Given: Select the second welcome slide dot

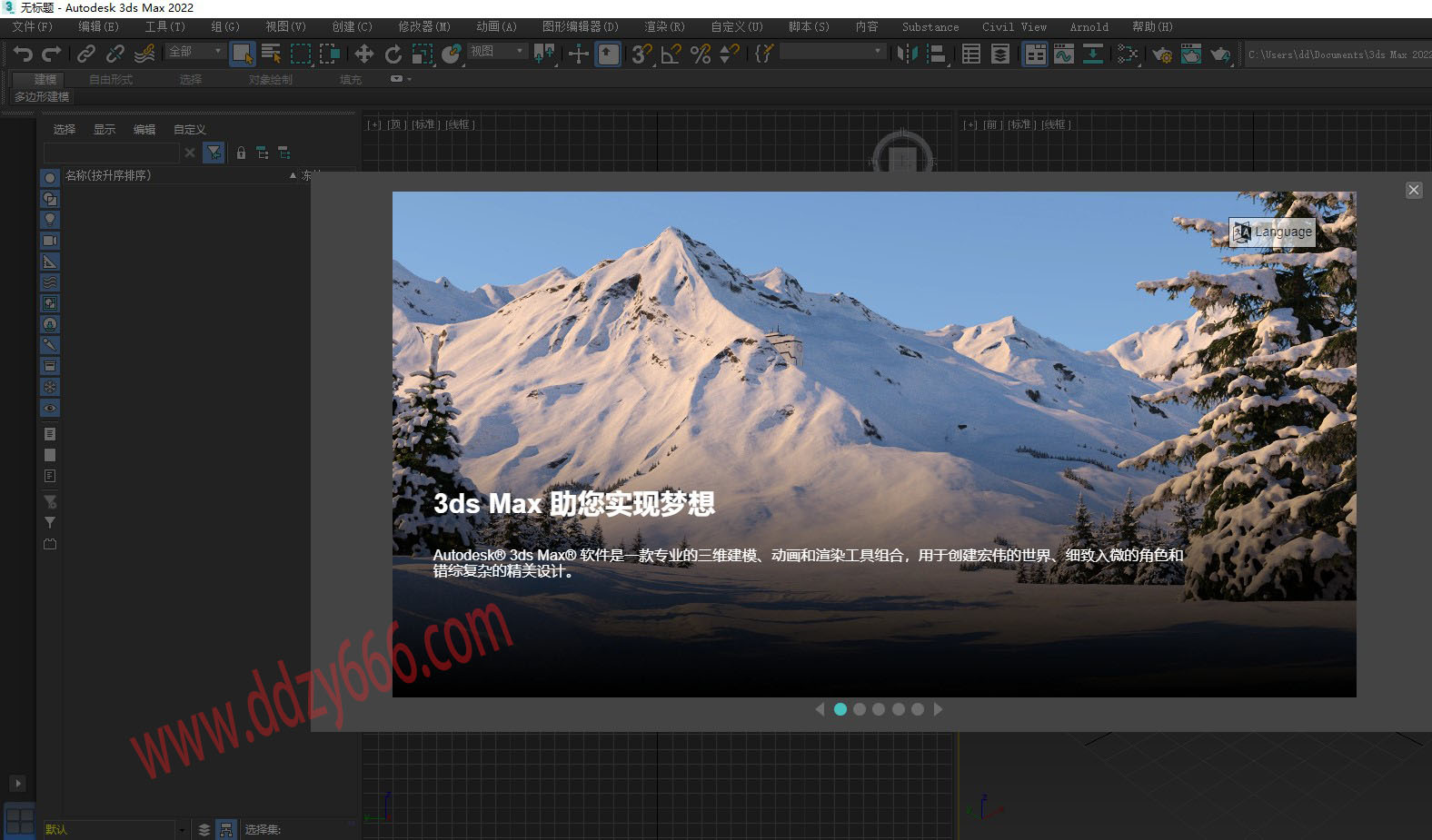Looking at the screenshot, I should (x=860, y=709).
